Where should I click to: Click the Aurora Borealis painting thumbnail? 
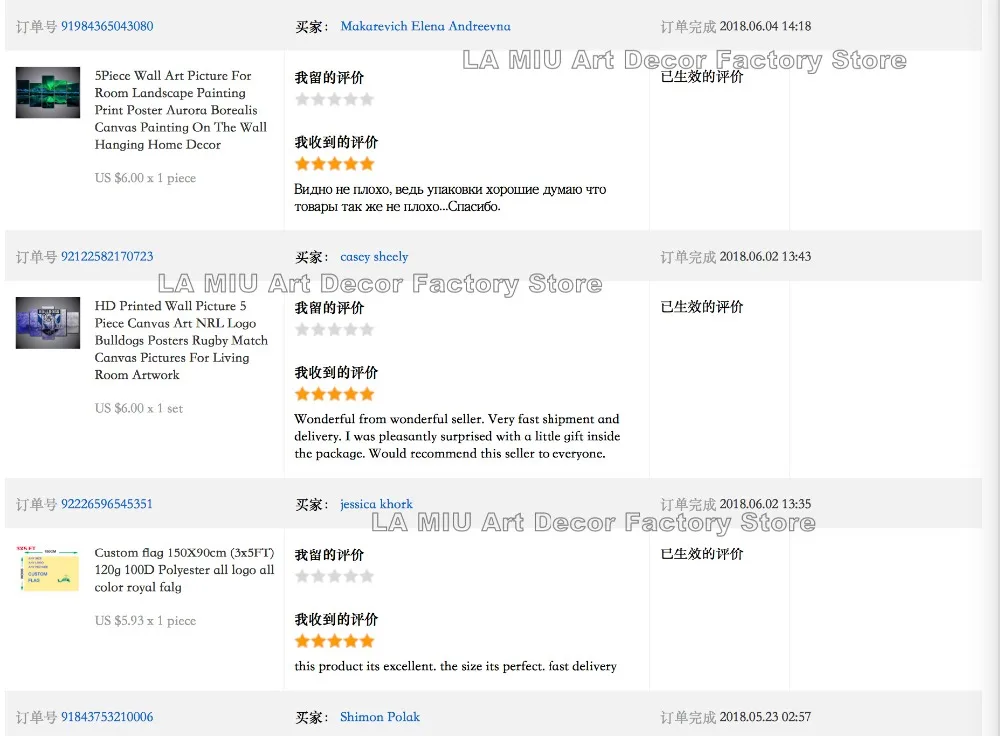[x=47, y=93]
